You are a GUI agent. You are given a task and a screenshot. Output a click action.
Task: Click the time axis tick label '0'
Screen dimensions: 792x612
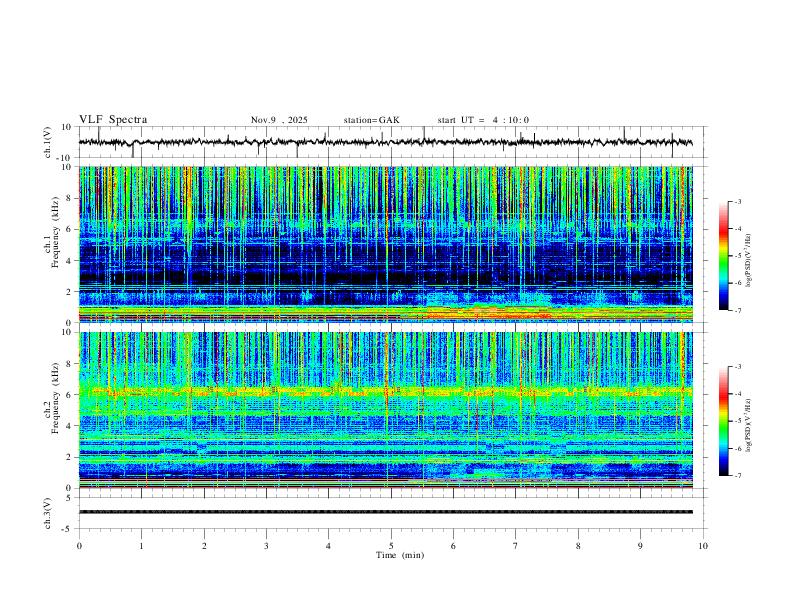[79, 546]
